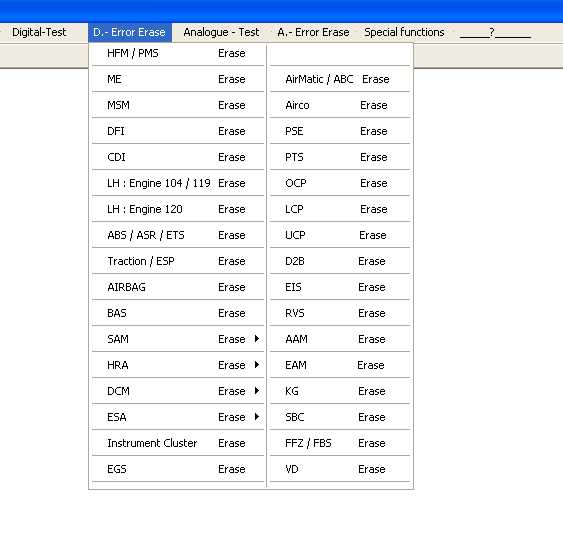Select LH : Engine 120 Erase
563x539 pixels.
point(178,209)
